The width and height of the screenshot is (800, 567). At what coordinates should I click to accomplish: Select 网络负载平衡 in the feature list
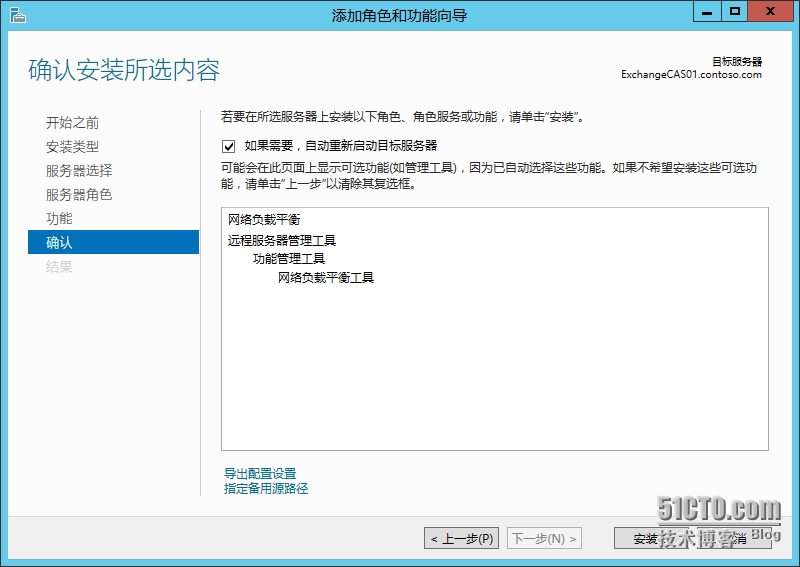pyautogui.click(x=264, y=220)
